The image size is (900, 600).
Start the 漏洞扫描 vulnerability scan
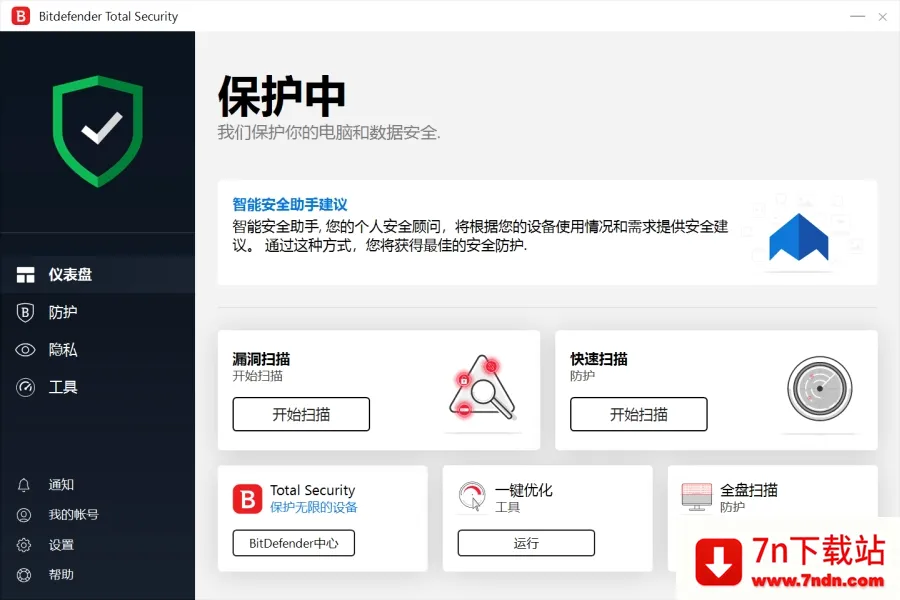pos(301,414)
